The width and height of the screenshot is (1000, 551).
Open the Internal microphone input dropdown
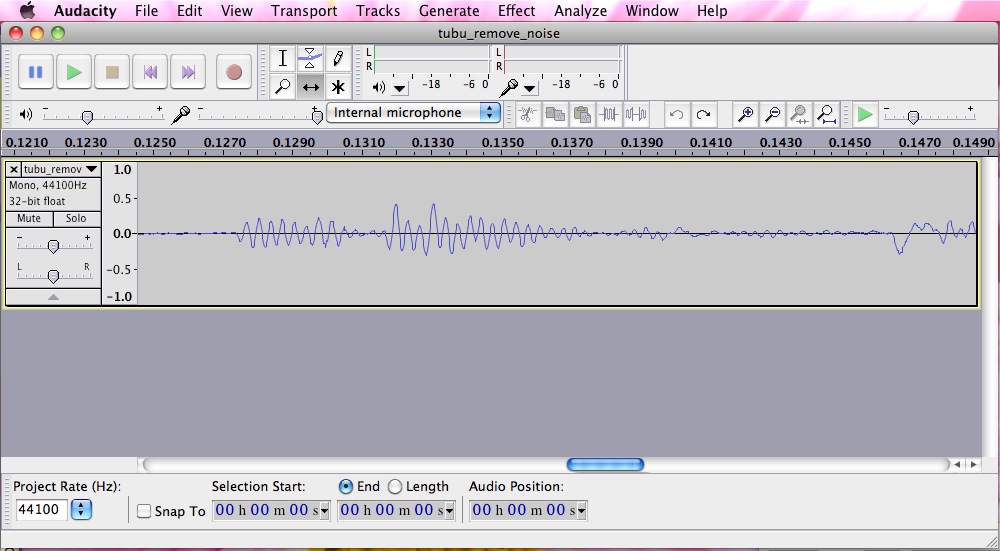coord(413,113)
